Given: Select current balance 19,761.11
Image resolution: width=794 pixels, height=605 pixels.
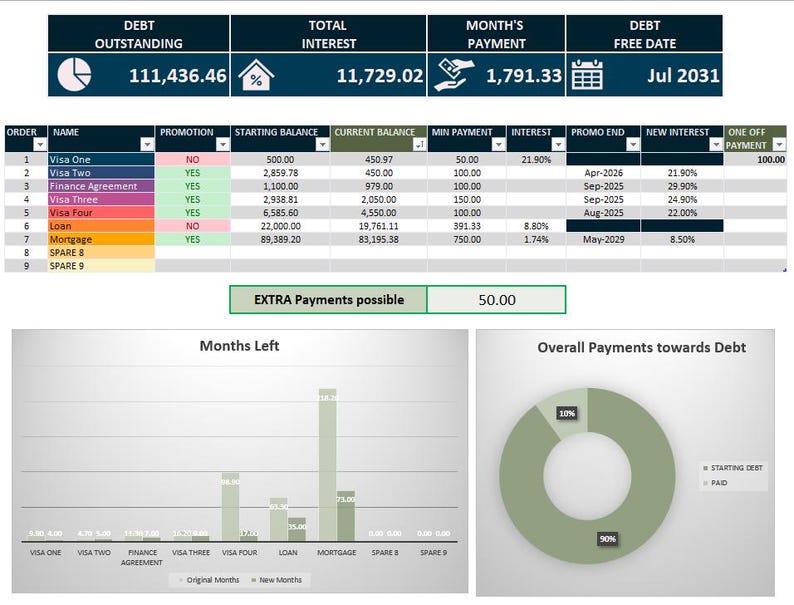Looking at the screenshot, I should [x=379, y=226].
